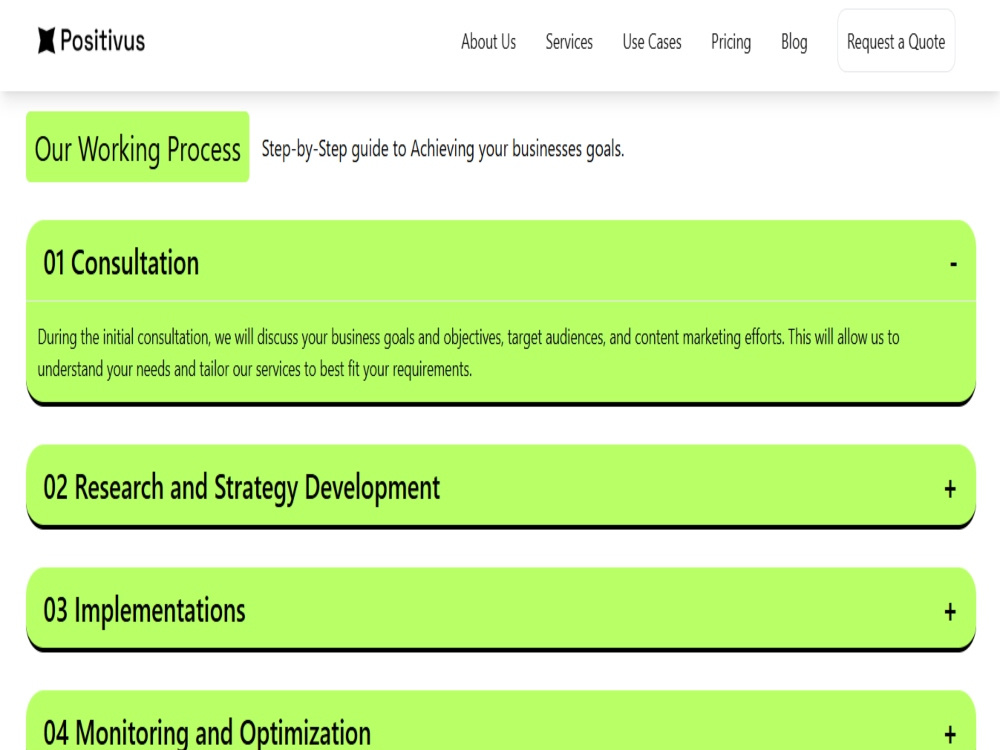Expand Research and Strategy Development plus icon
The image size is (1000, 750).
[950, 489]
